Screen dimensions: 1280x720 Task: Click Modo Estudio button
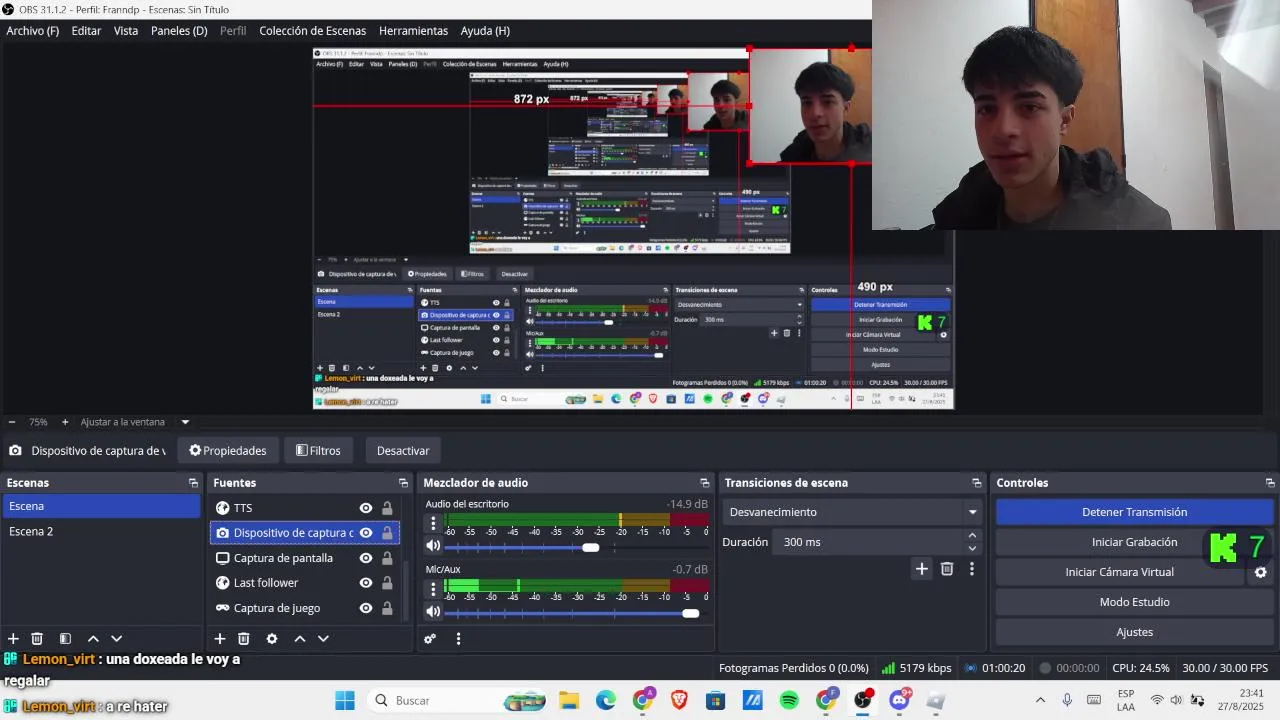pos(1134,602)
